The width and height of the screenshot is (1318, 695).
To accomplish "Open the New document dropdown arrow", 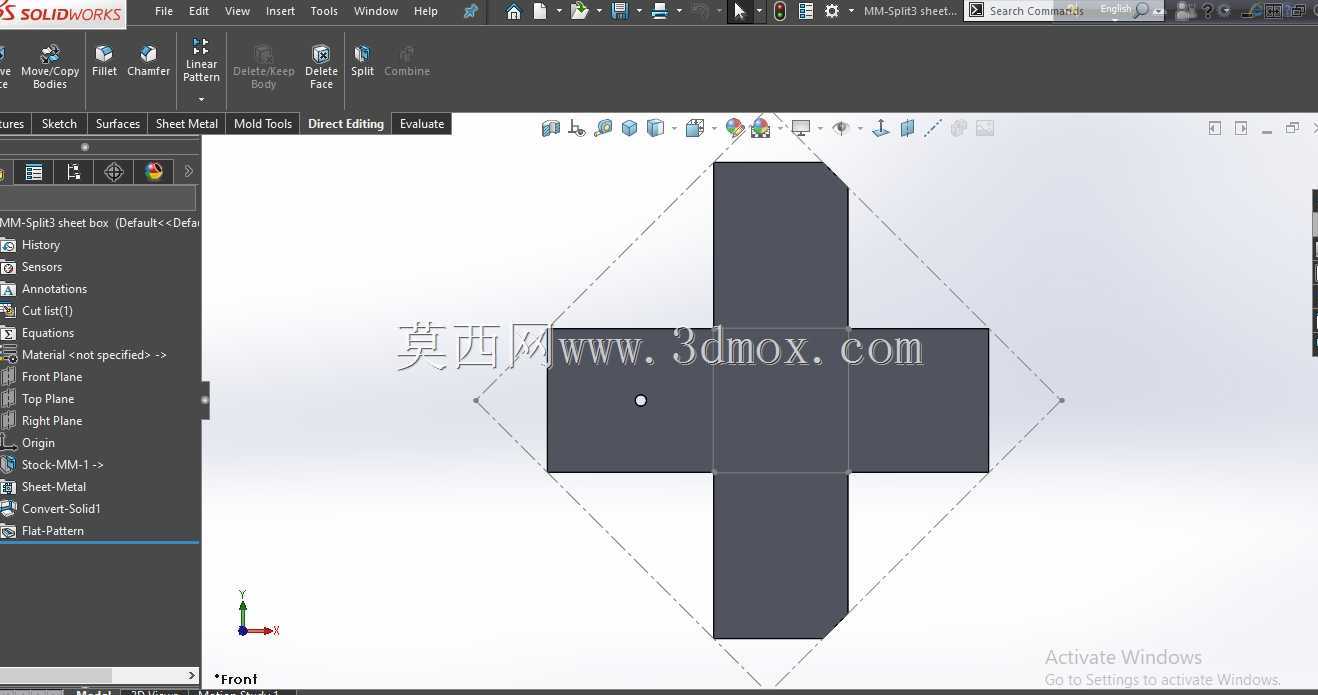I will coord(559,12).
